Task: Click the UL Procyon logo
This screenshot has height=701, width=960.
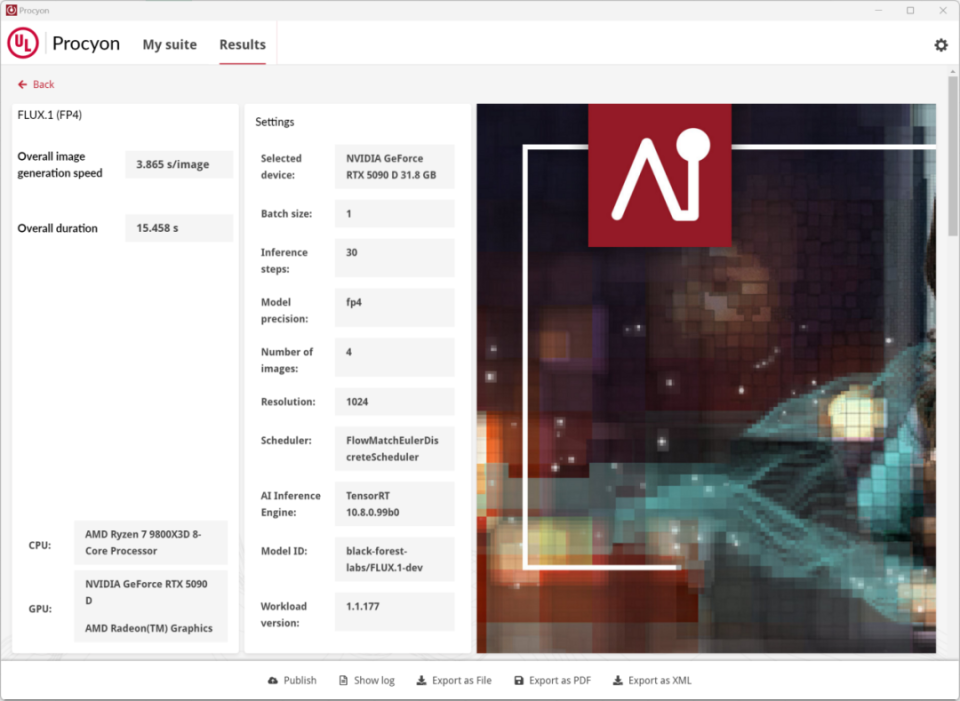Action: (23, 44)
